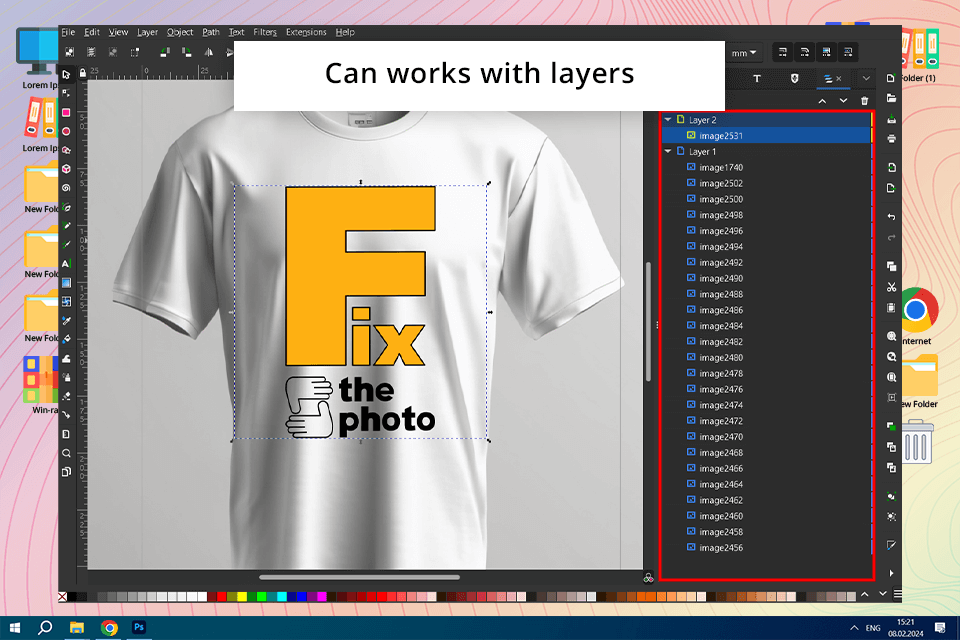Select image2456 row in layers list
The image size is (960, 640).
(x=767, y=548)
